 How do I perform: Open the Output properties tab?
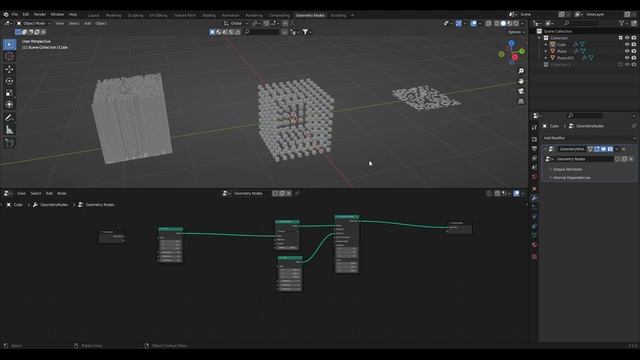point(534,149)
